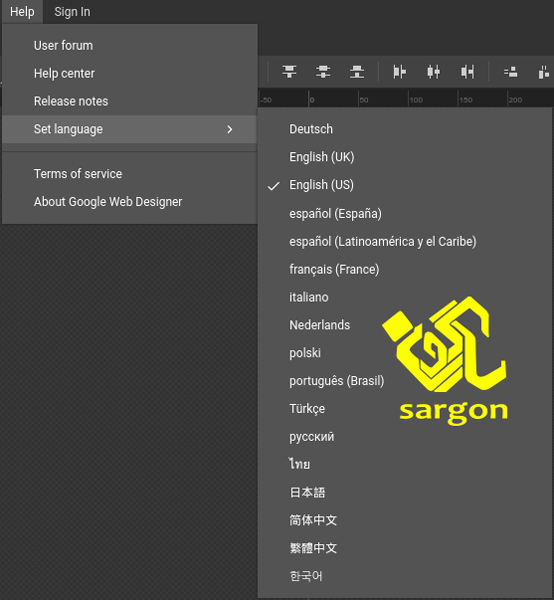554x600 pixels.
Task: Choose español (Latinoamérica y el Caribe)
Action: click(x=405, y=241)
